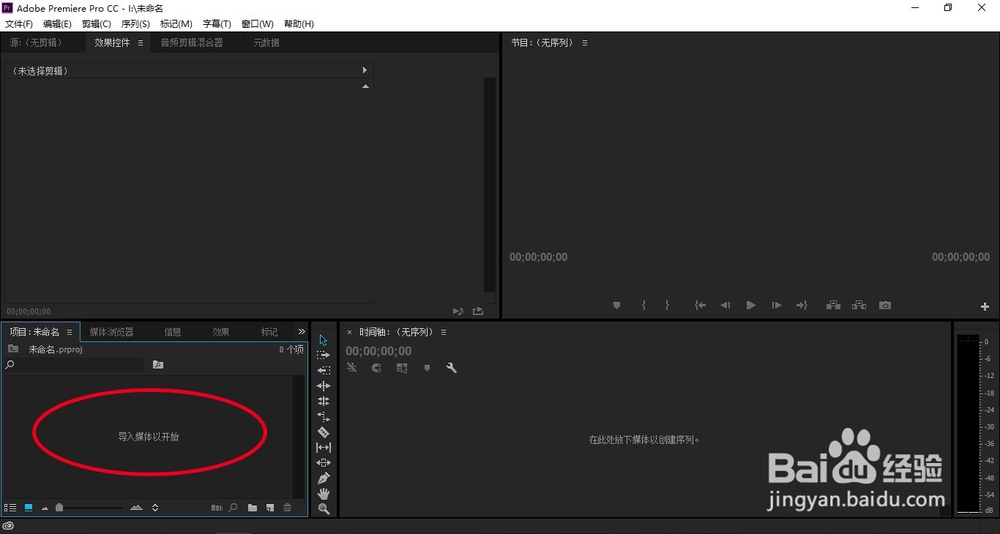Click Go to Out point button
The height and width of the screenshot is (534, 1000).
point(802,306)
